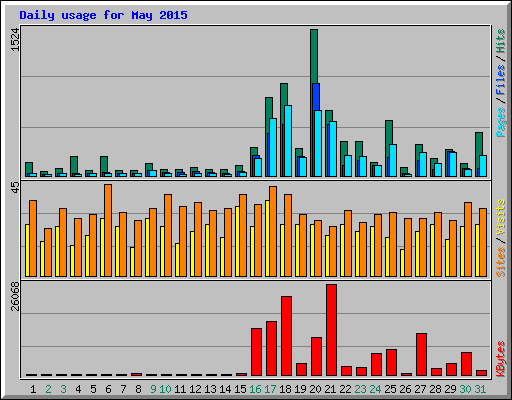Click day 6 on the x-axis
512x400 pixels.
[x=108, y=389]
